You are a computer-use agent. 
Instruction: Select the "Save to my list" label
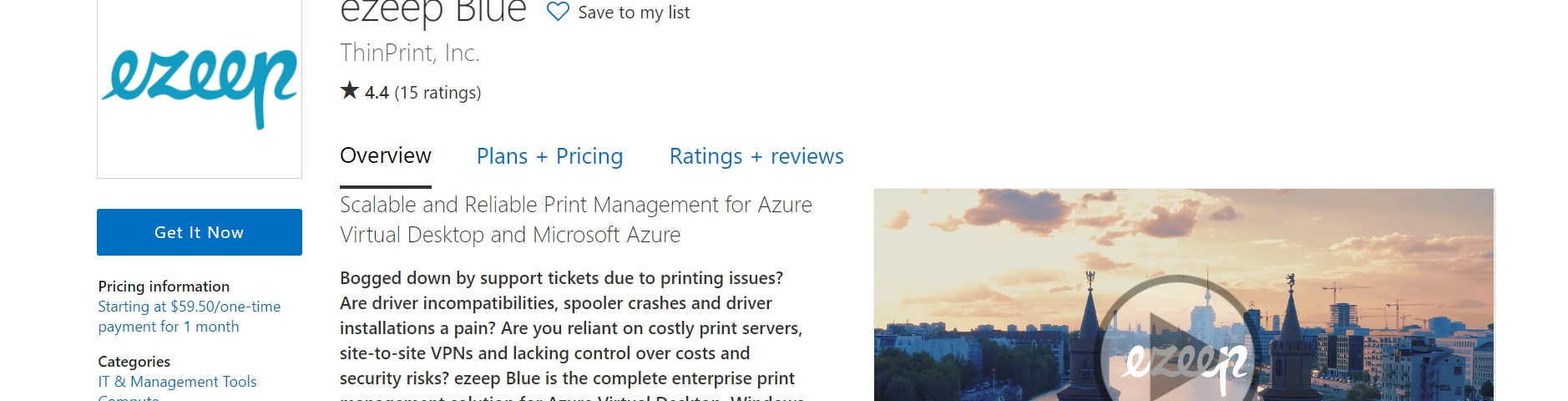pyautogui.click(x=634, y=13)
